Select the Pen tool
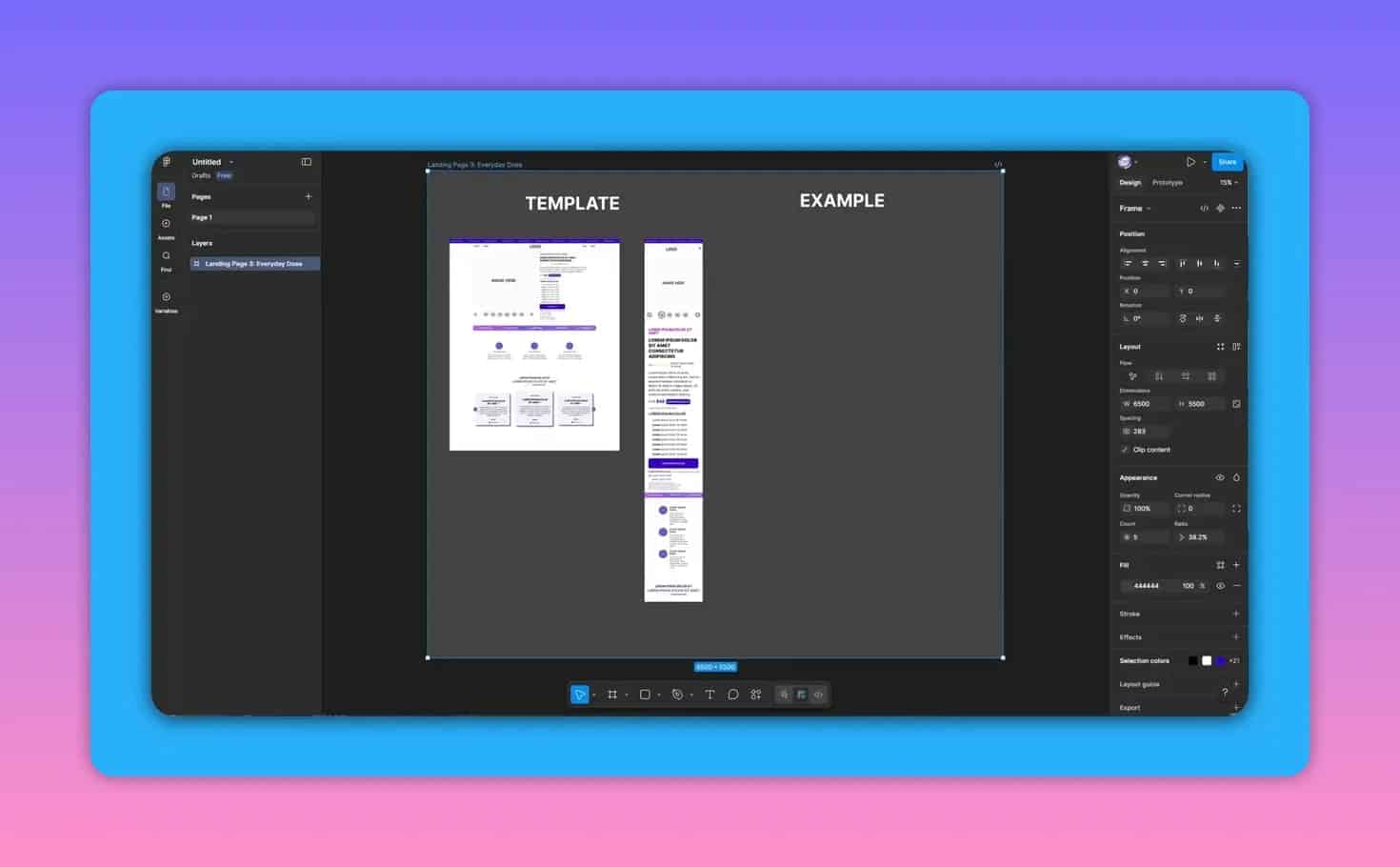Viewport: 1400px width, 867px height. (677, 695)
